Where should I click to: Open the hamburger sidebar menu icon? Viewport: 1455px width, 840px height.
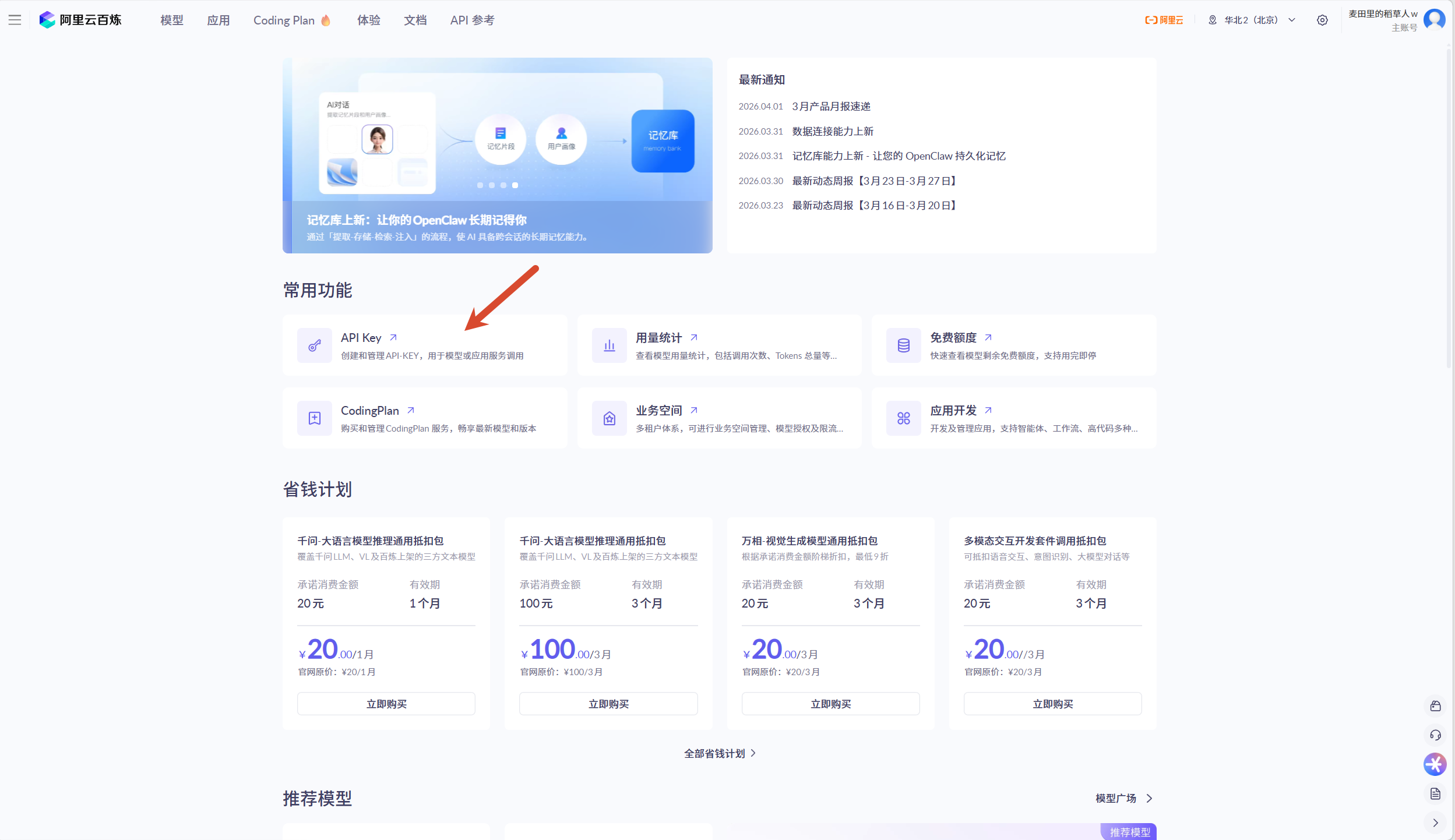[x=15, y=20]
